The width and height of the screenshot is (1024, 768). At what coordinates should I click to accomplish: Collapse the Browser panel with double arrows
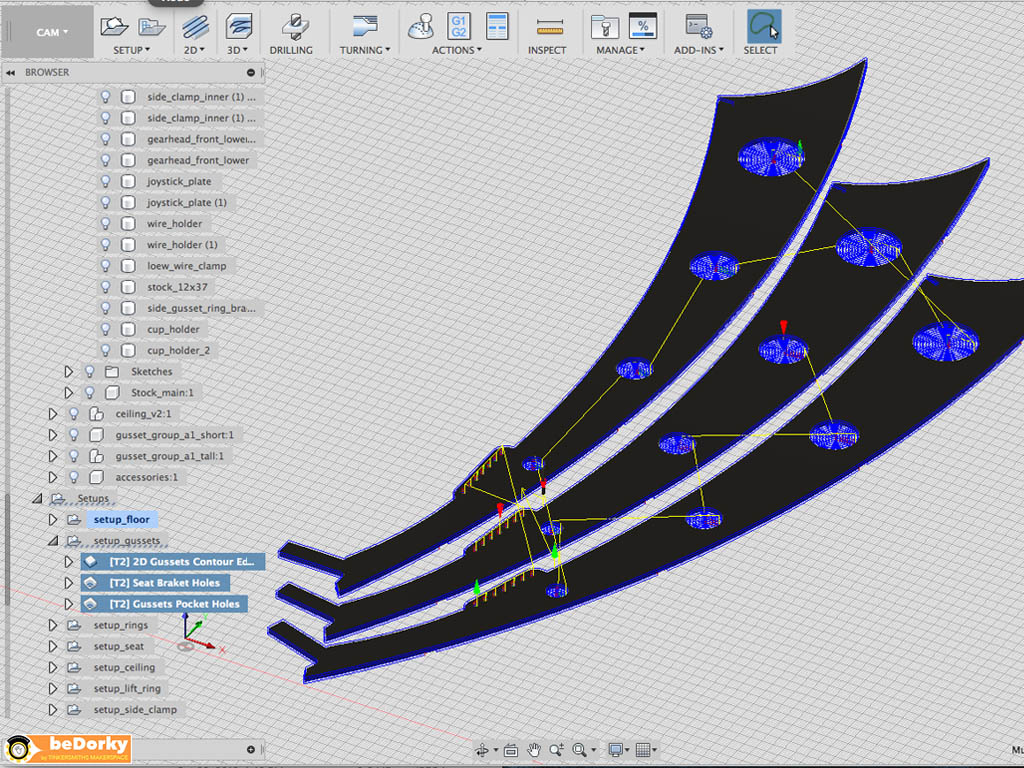tap(10, 72)
